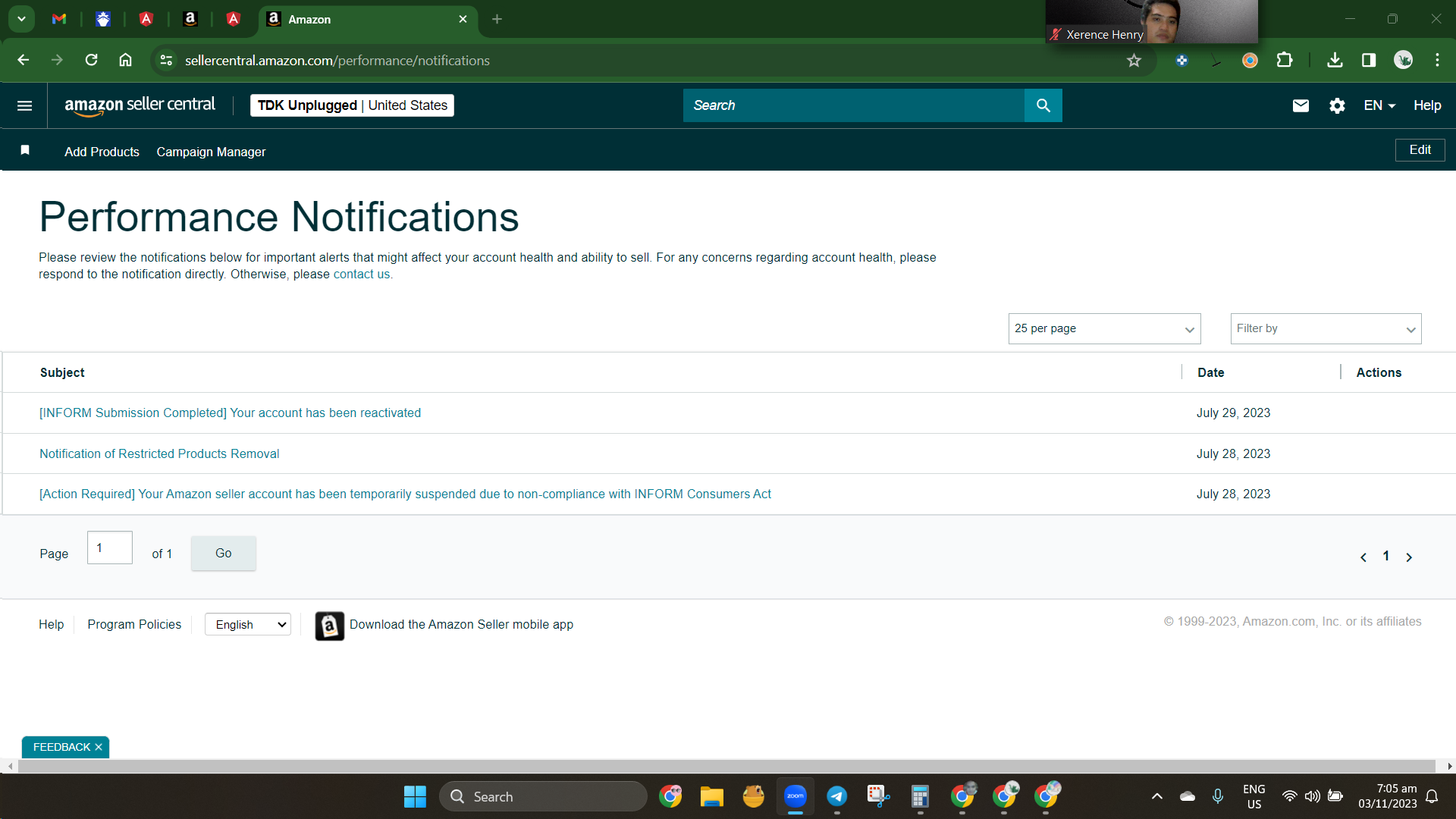Open the Action Required suspension notification
The height and width of the screenshot is (819, 1456).
coord(405,494)
